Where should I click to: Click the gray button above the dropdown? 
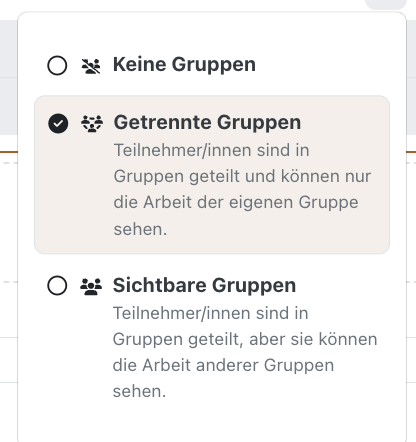(386, 4)
